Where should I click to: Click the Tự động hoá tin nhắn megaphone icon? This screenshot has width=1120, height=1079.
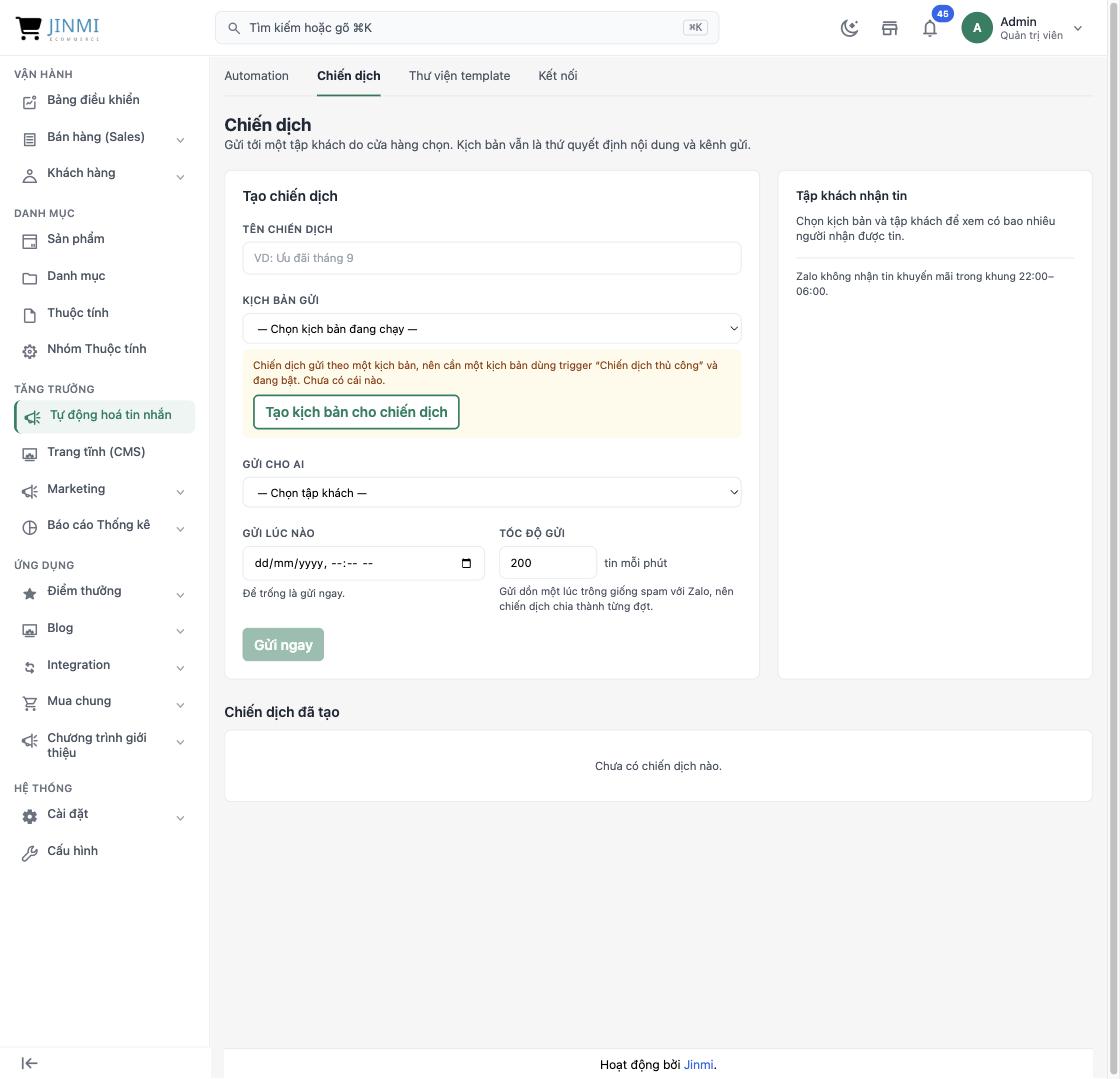32,418
